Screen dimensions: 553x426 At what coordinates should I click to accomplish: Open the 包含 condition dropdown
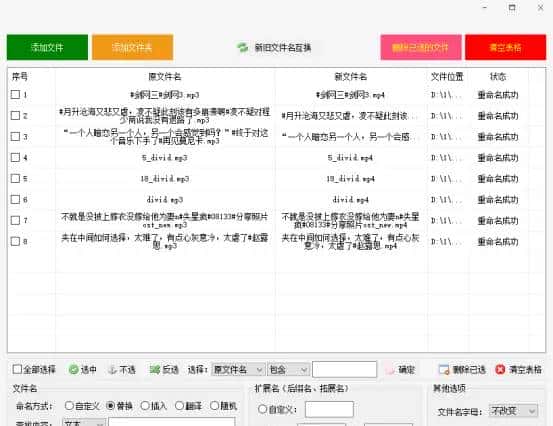click(288, 370)
